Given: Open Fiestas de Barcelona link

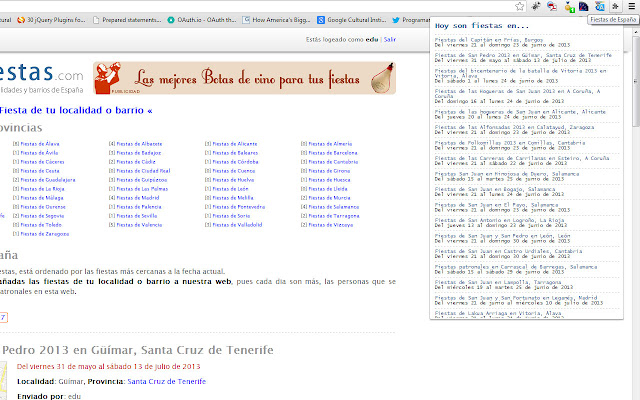Looking at the screenshot, I should click(x=333, y=153).
